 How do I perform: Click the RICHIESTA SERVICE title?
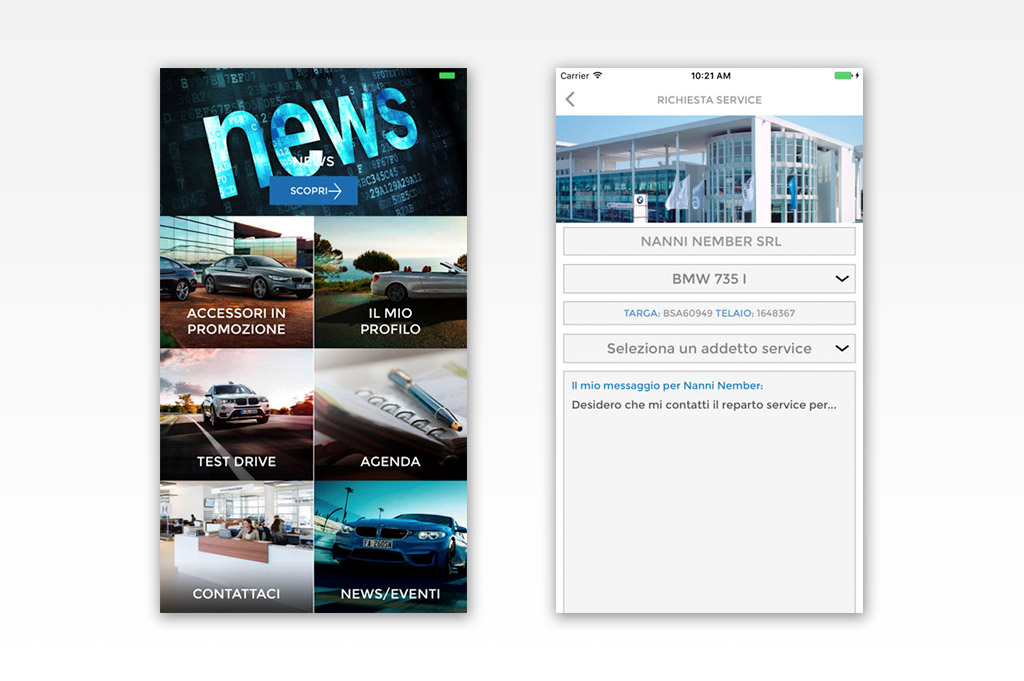coord(709,100)
